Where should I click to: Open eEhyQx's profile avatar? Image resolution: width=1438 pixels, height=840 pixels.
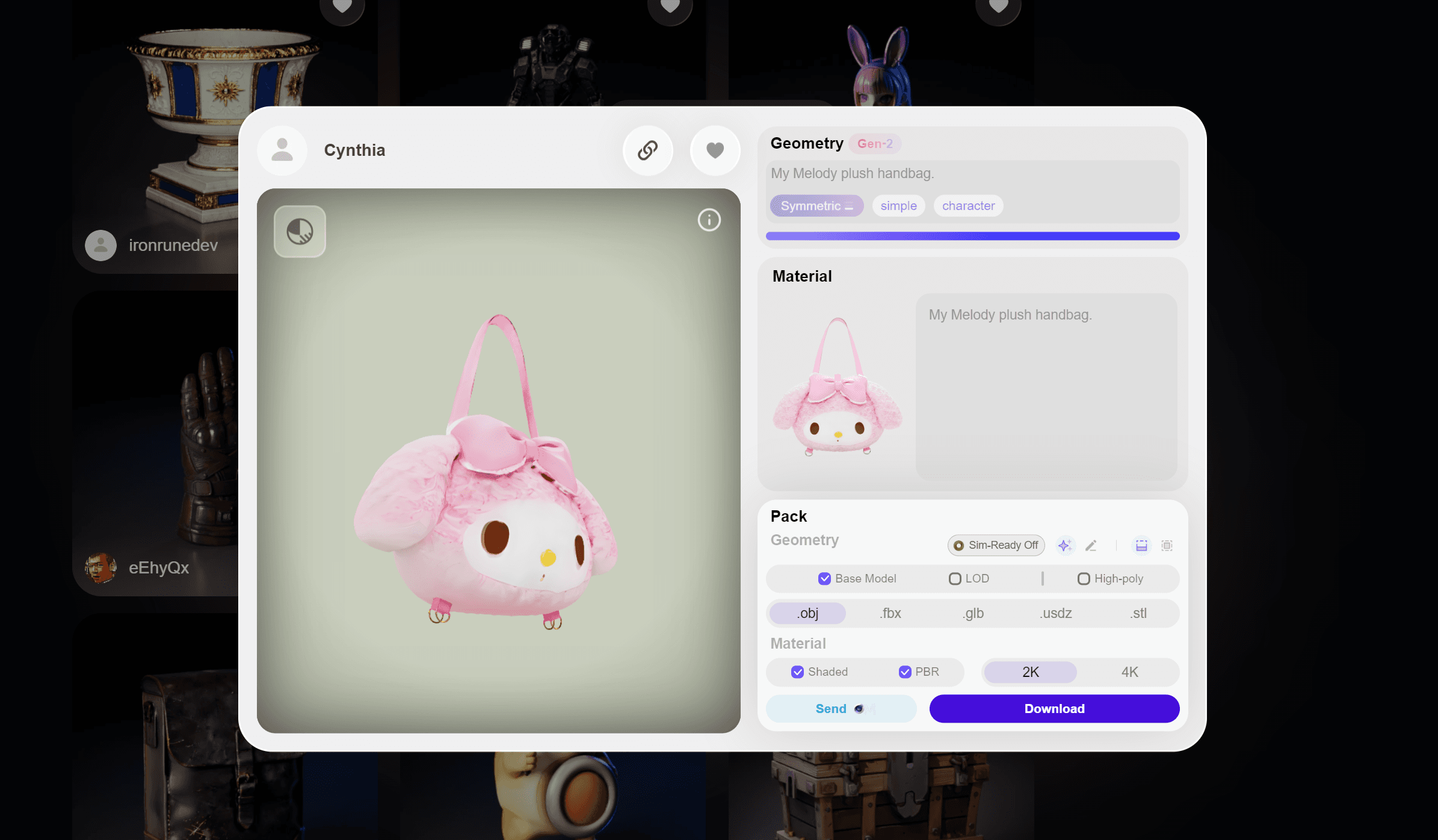(x=100, y=567)
